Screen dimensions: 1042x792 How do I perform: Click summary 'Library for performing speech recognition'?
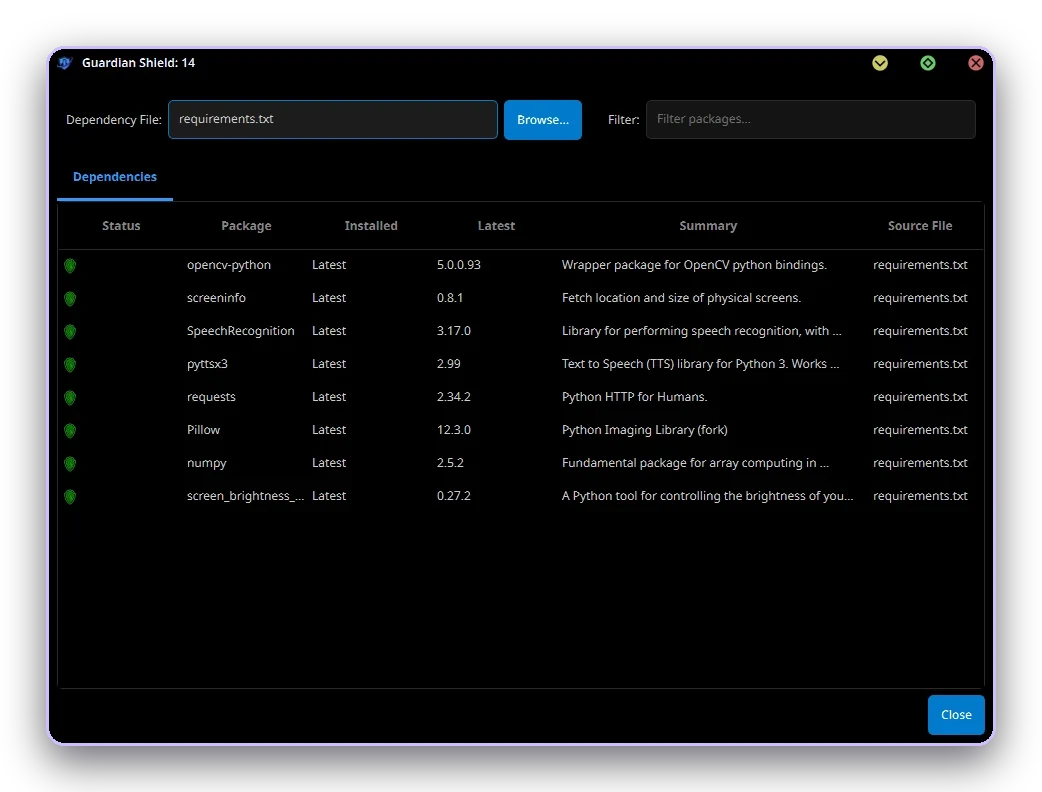coord(702,331)
